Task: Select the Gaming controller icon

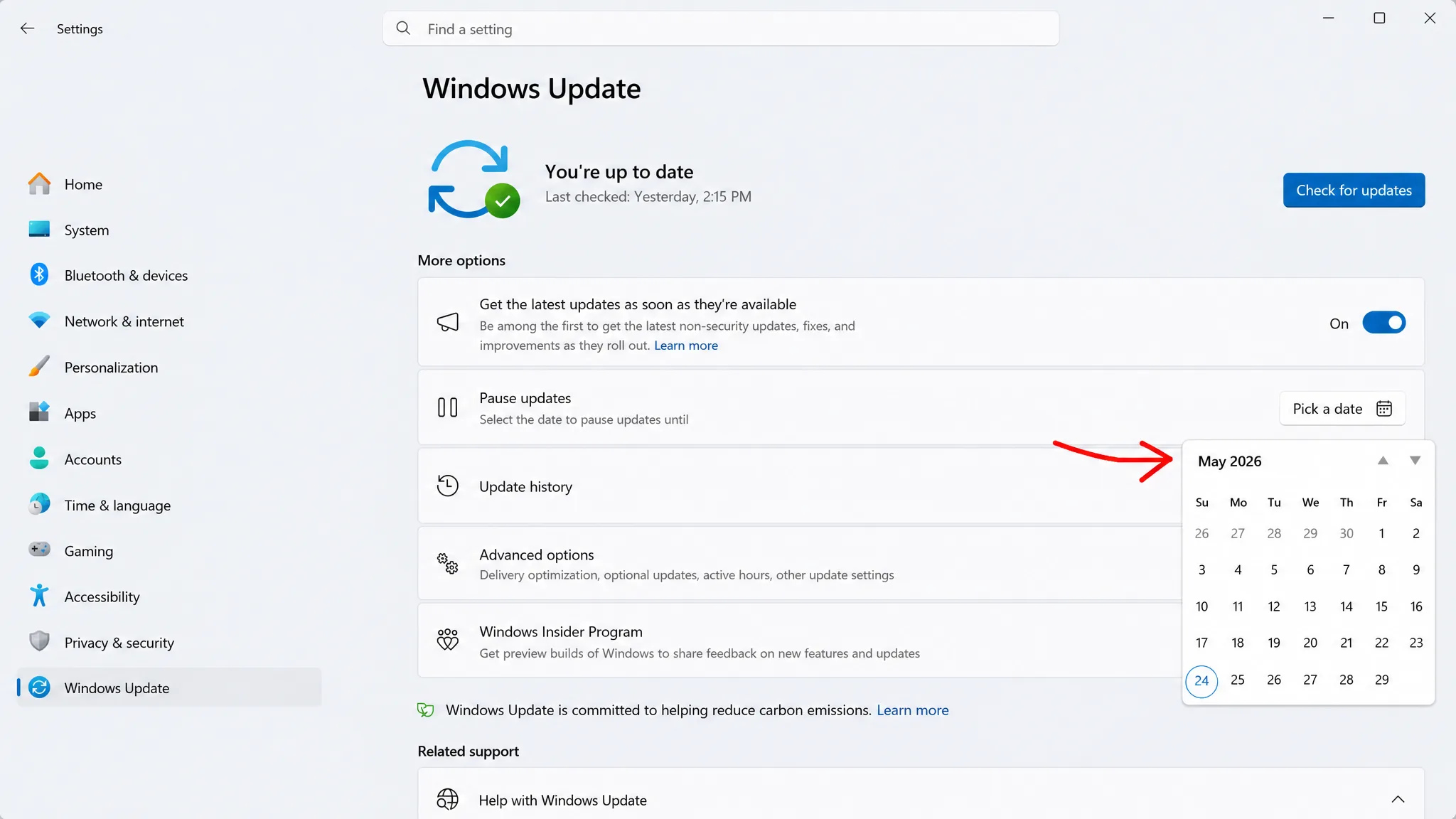Action: [39, 550]
